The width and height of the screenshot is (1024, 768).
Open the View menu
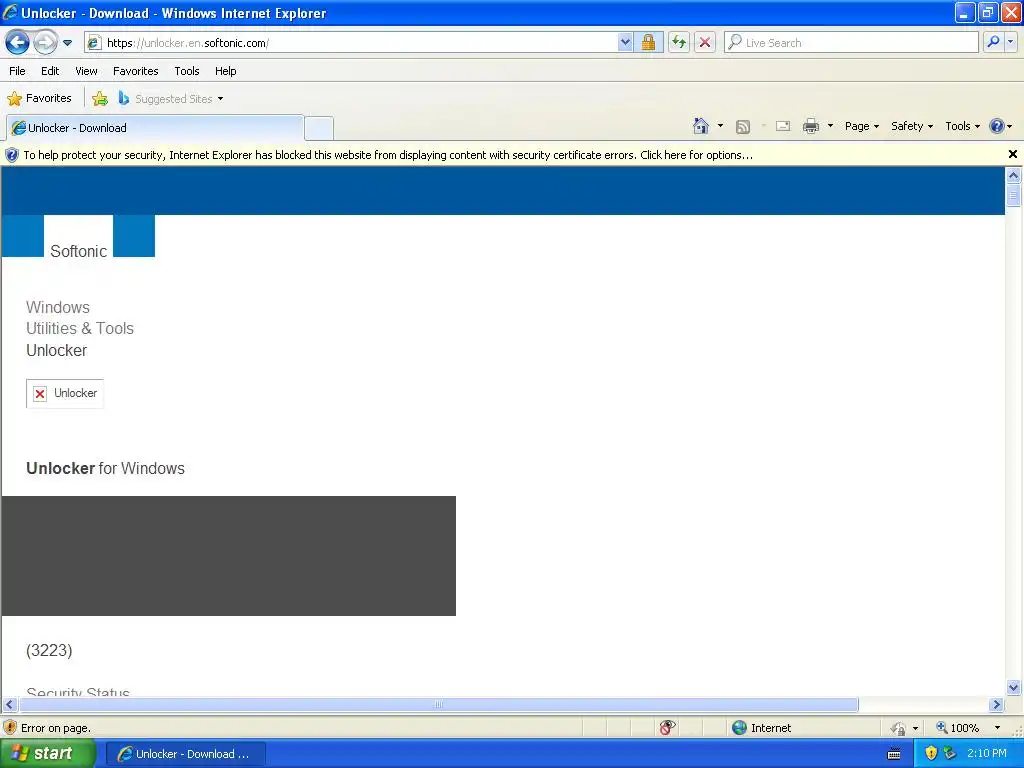click(x=86, y=71)
